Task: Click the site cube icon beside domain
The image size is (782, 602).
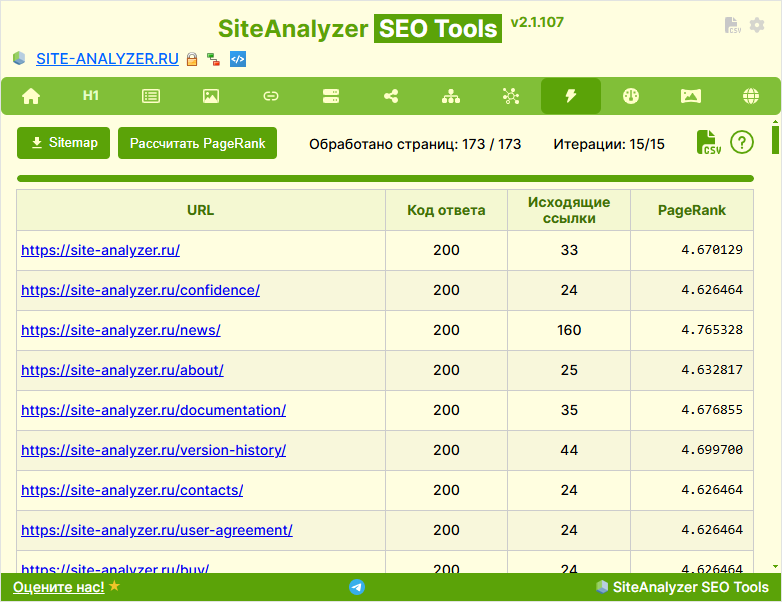Action: click(19, 58)
